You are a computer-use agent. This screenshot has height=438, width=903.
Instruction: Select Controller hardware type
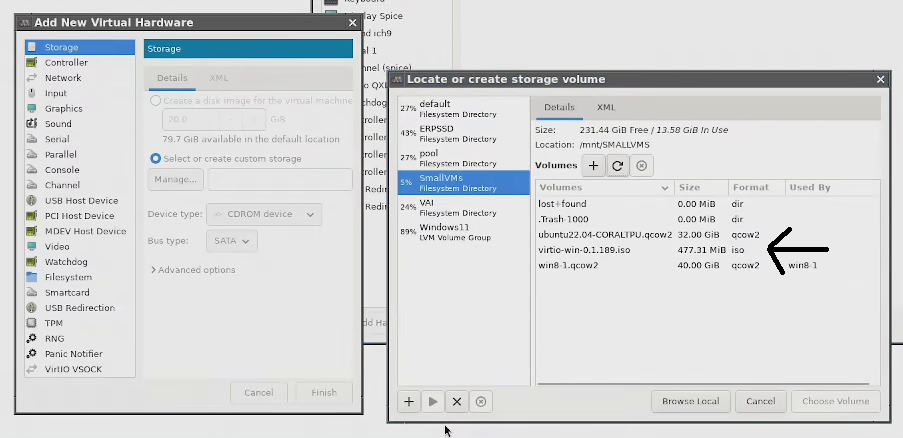pyautogui.click(x=80, y=63)
